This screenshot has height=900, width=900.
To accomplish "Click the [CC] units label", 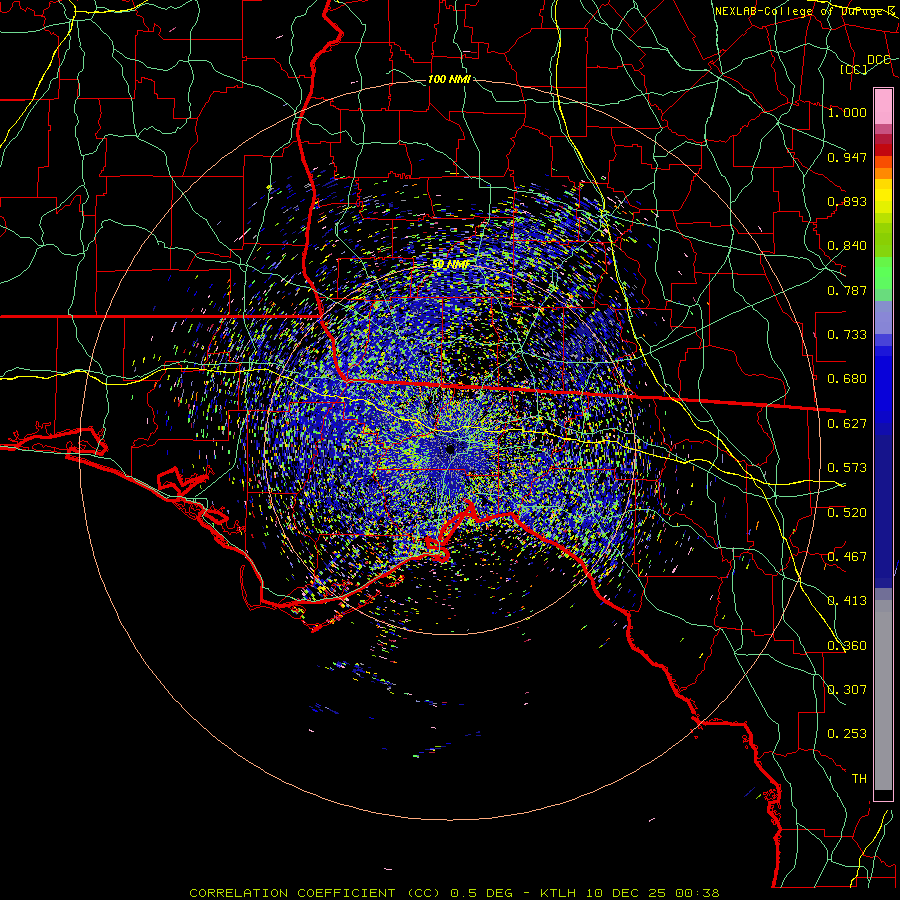I will click(854, 69).
